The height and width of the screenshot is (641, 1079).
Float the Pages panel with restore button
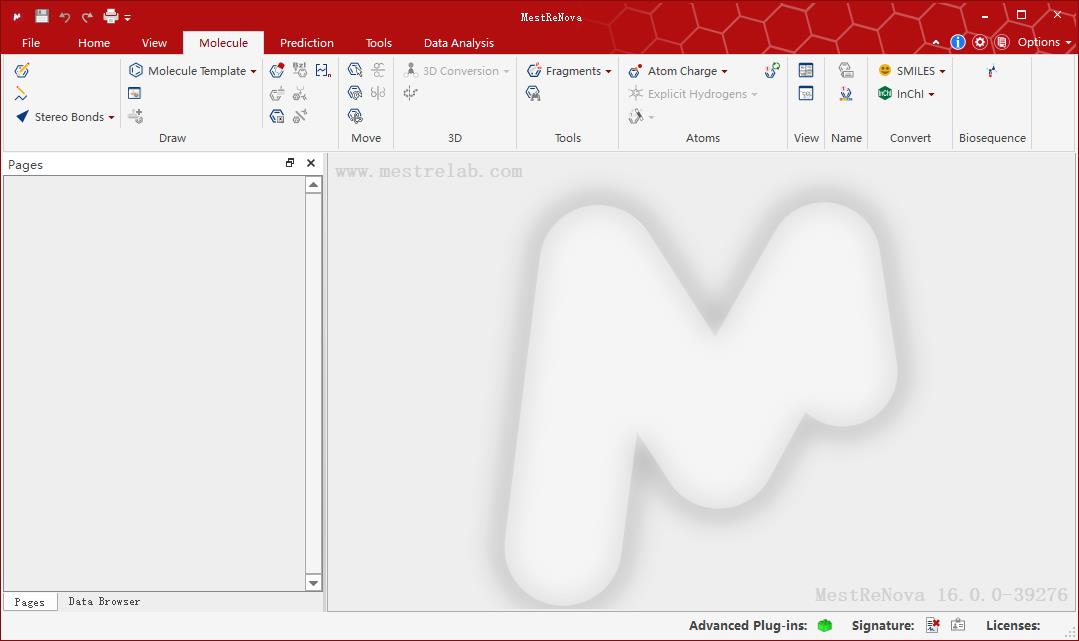(290, 164)
